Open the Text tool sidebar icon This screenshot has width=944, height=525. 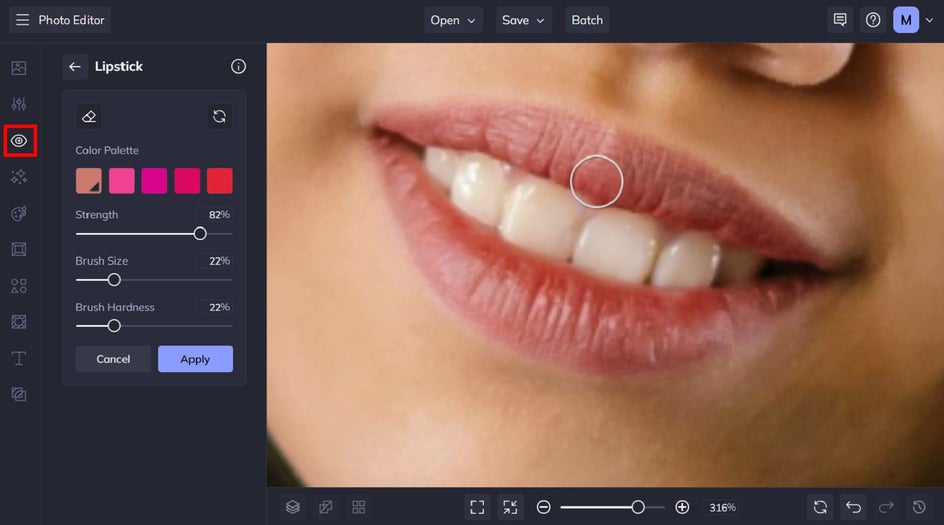pos(19,359)
